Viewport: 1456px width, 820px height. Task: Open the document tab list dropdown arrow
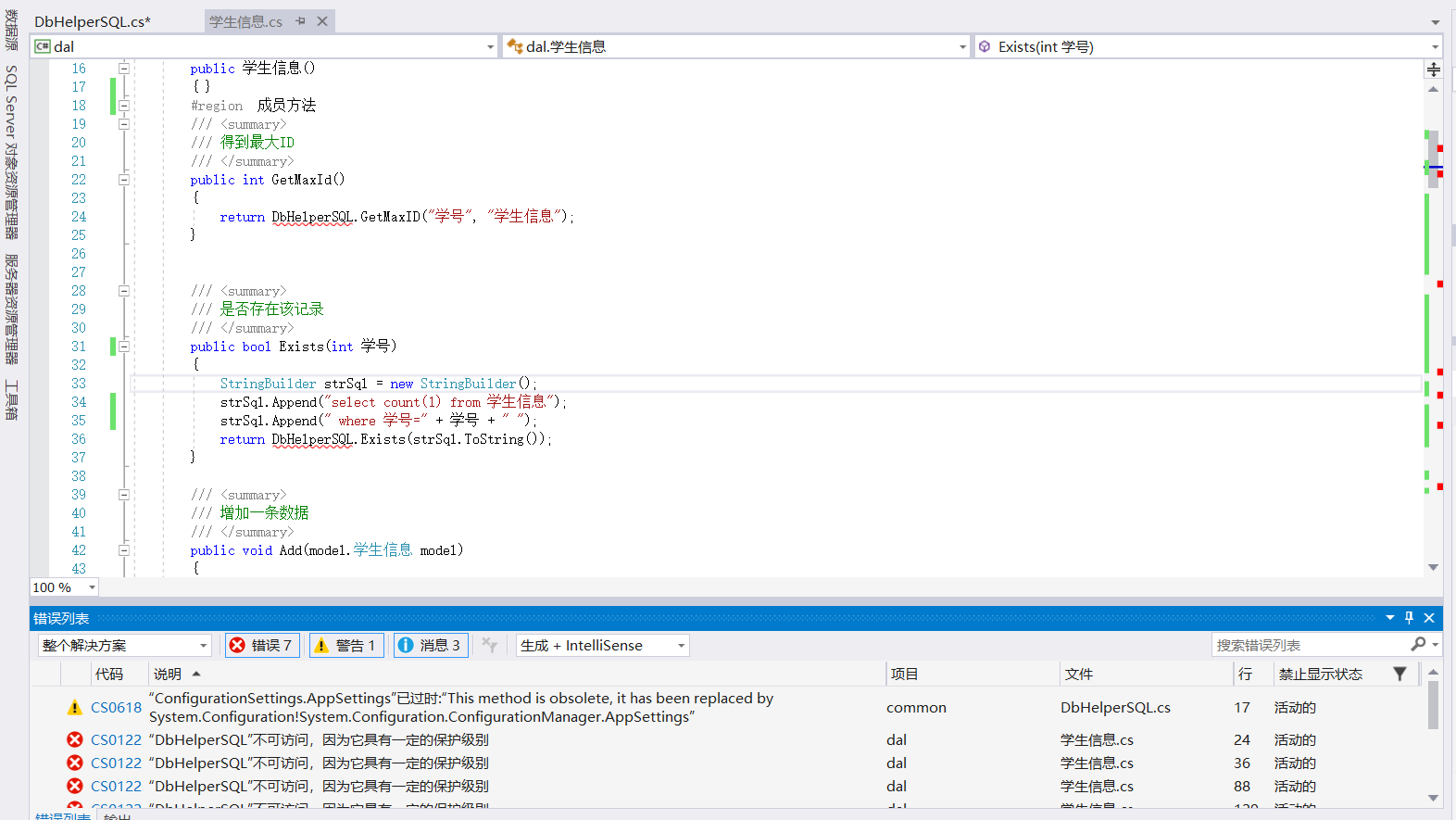point(1435,22)
